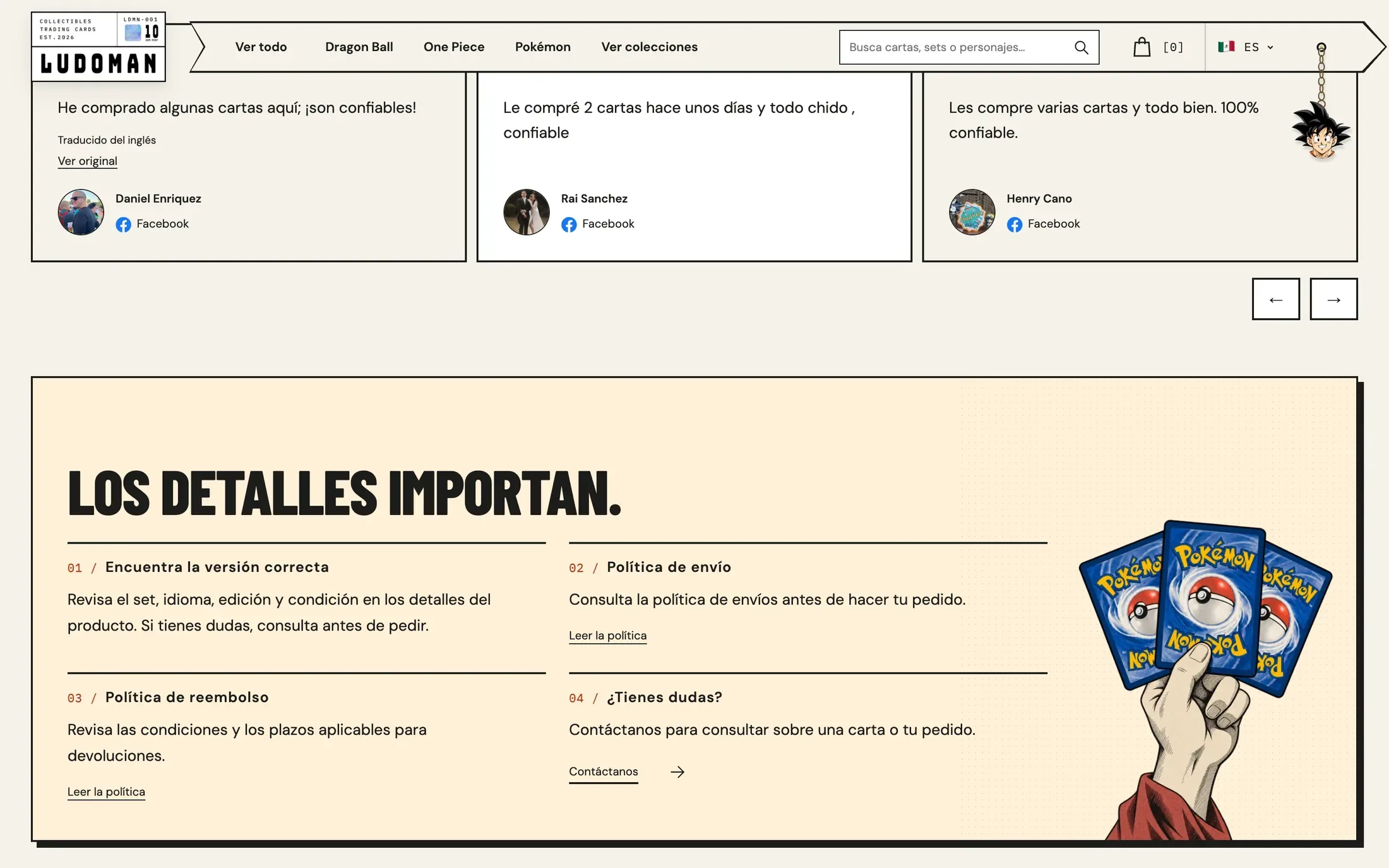Open Leer la política under Política de reembolso
Viewport: 1389px width, 868px height.
tap(106, 792)
